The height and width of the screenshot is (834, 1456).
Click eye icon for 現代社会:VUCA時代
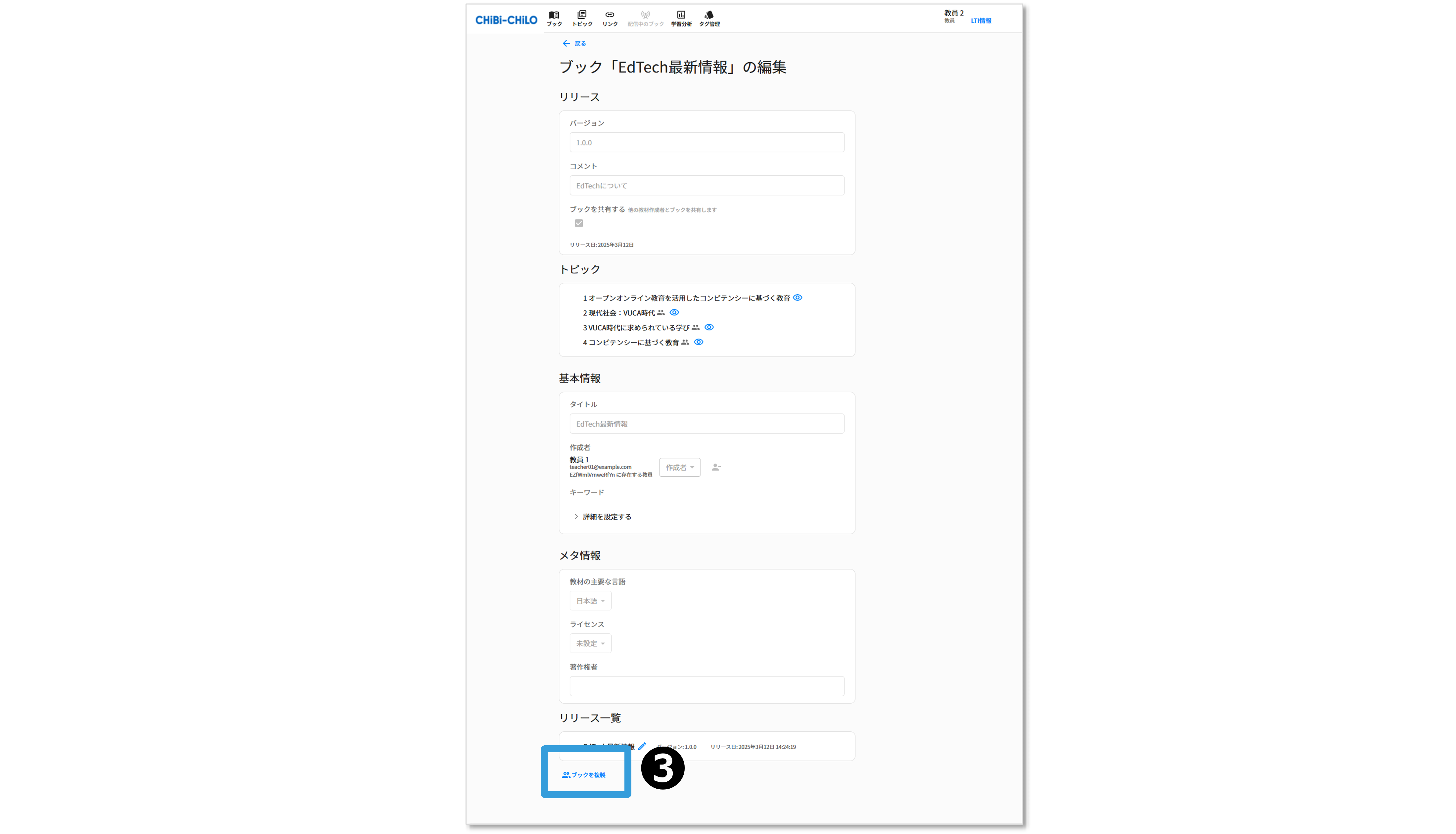tap(674, 313)
